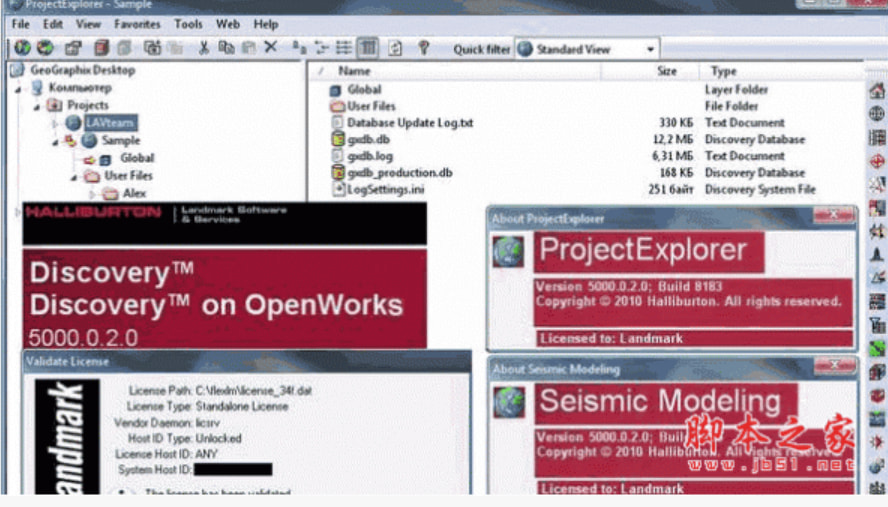Open the Tools menu

tap(188, 23)
